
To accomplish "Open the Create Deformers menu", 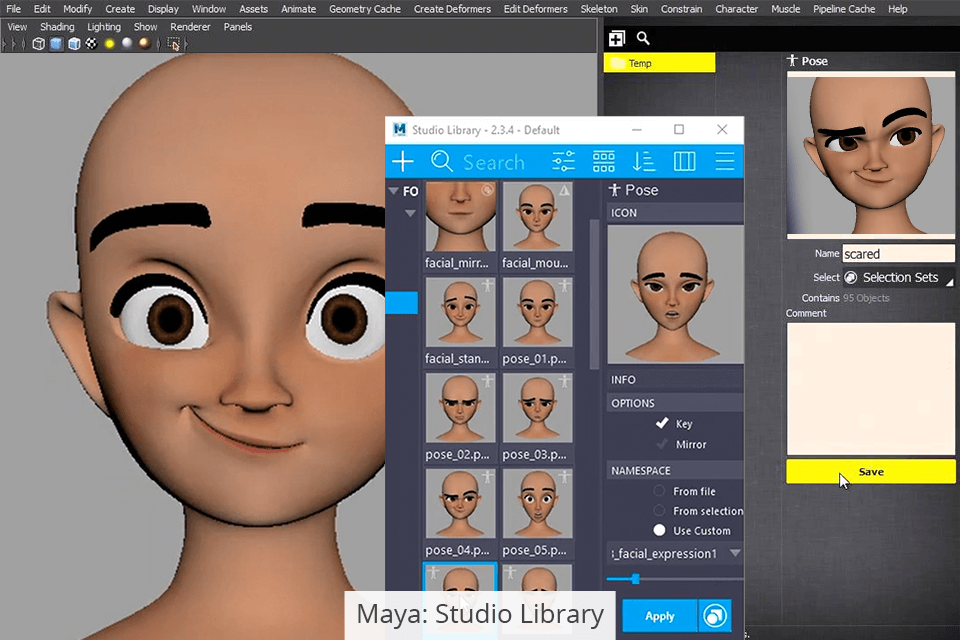I will (x=452, y=9).
